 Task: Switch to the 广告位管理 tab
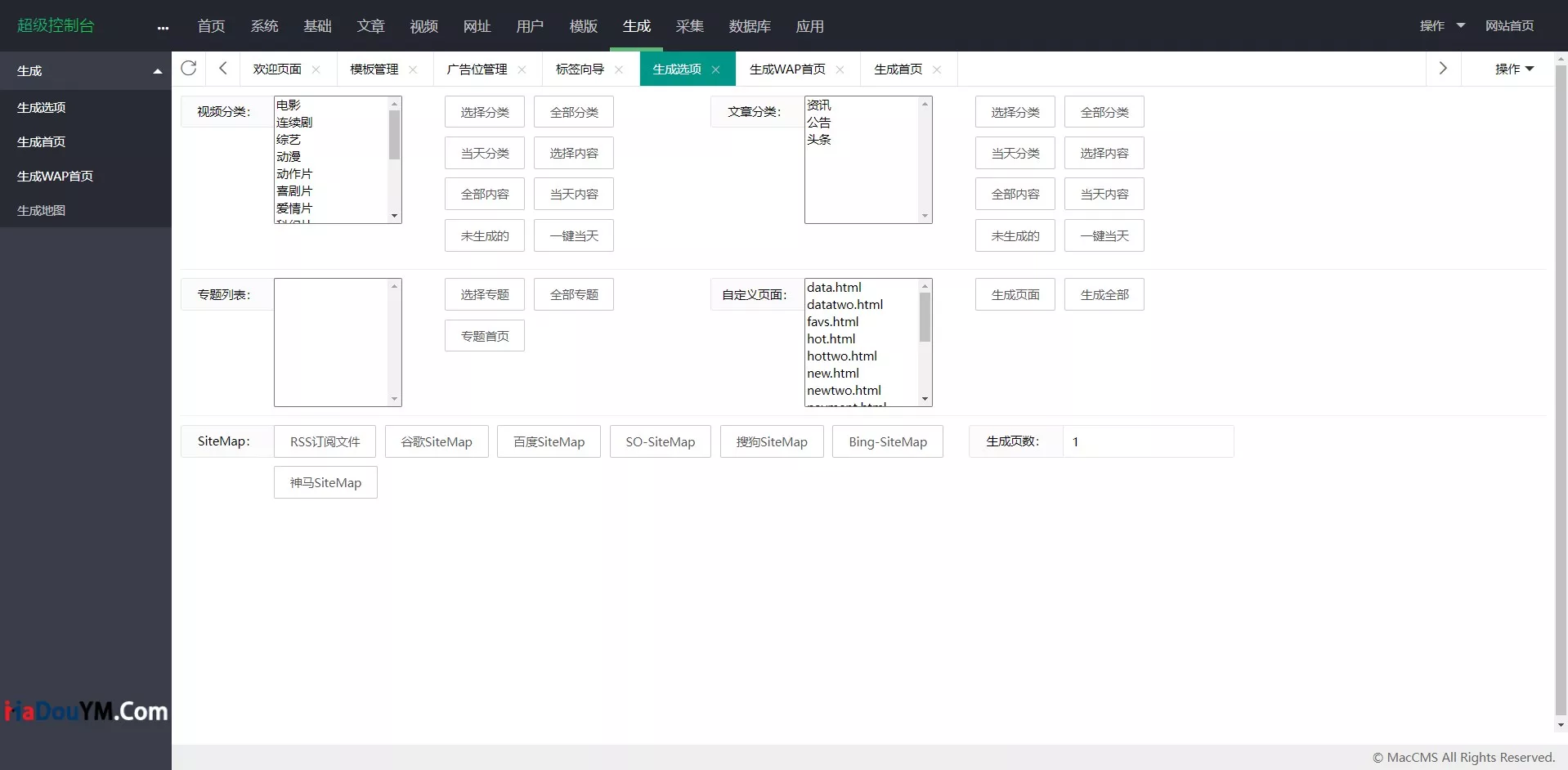pyautogui.click(x=477, y=69)
